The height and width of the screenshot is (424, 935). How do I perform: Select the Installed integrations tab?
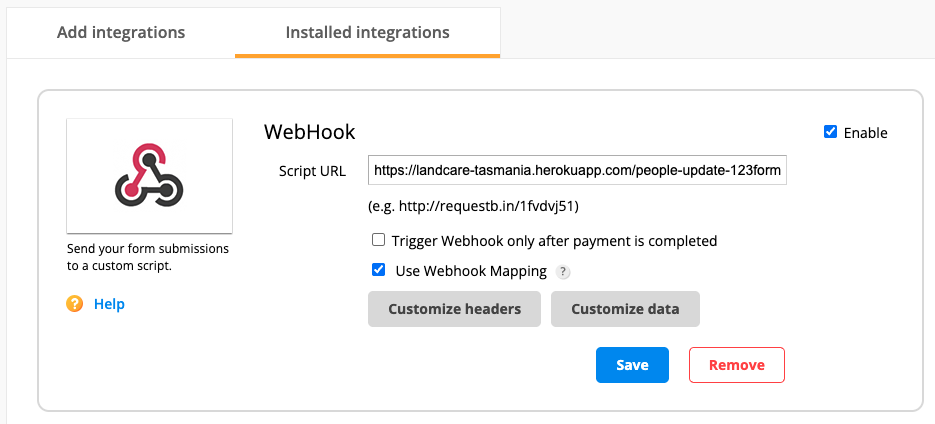(367, 32)
